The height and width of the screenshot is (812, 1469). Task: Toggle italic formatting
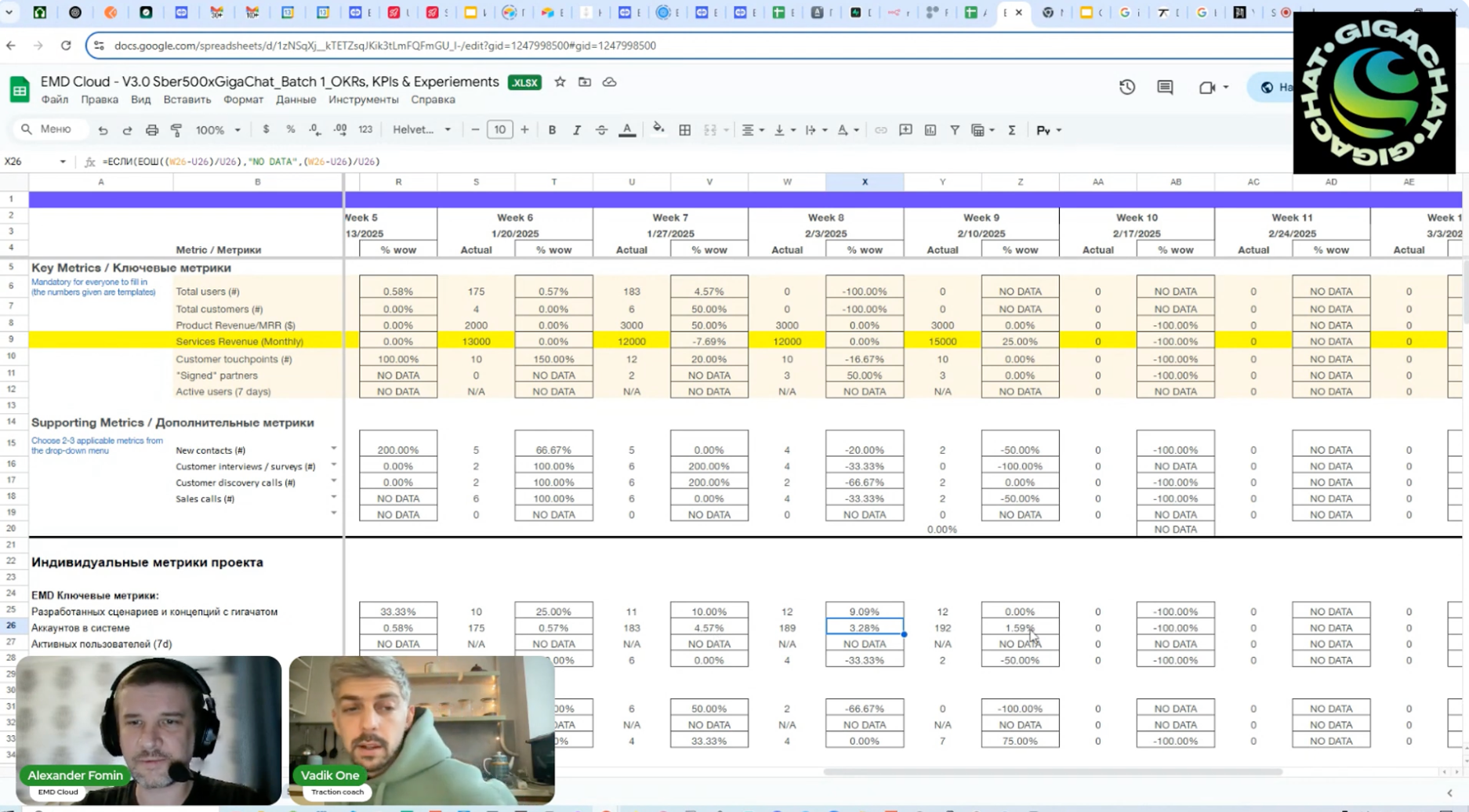tap(577, 130)
